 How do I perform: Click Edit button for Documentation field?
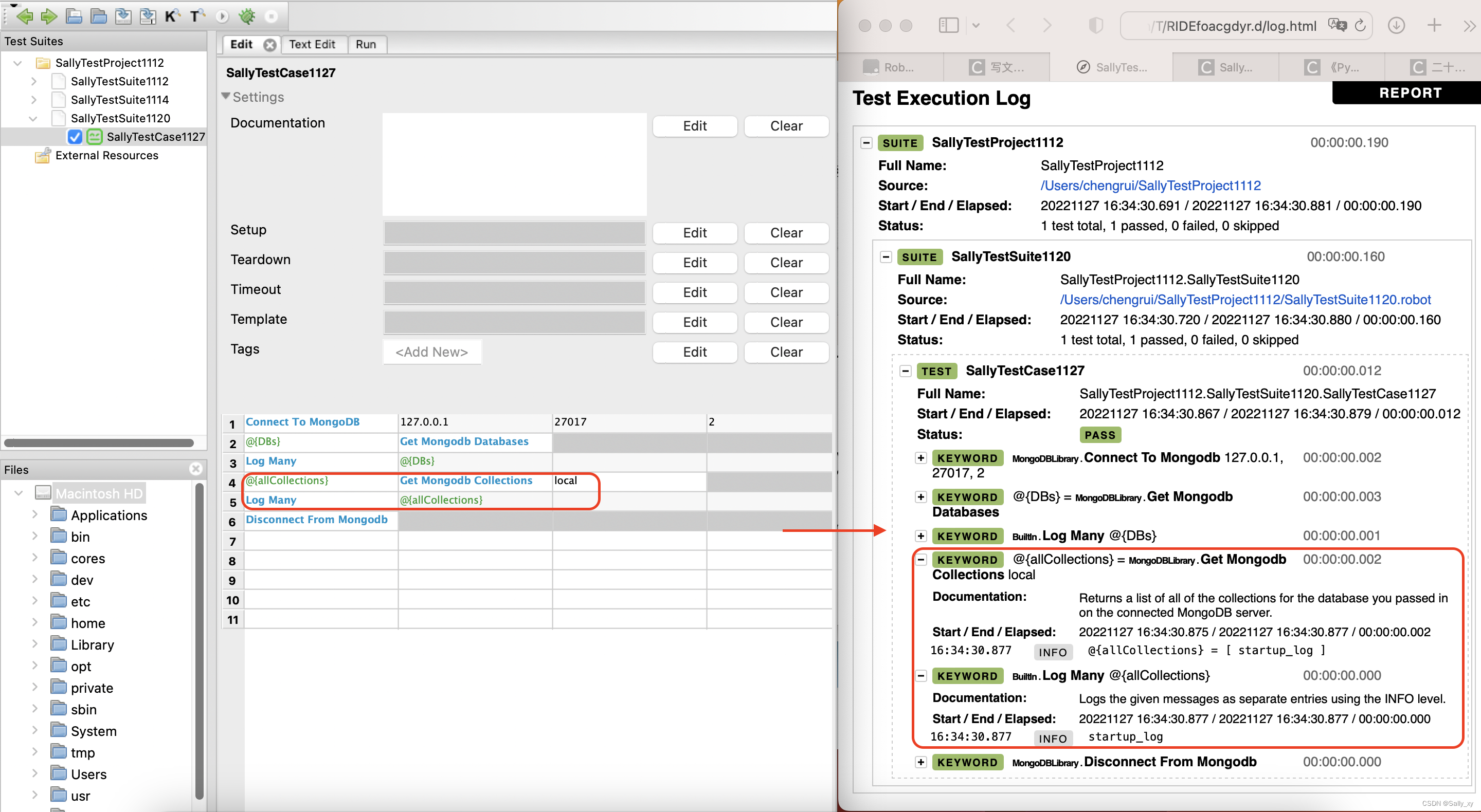(696, 125)
